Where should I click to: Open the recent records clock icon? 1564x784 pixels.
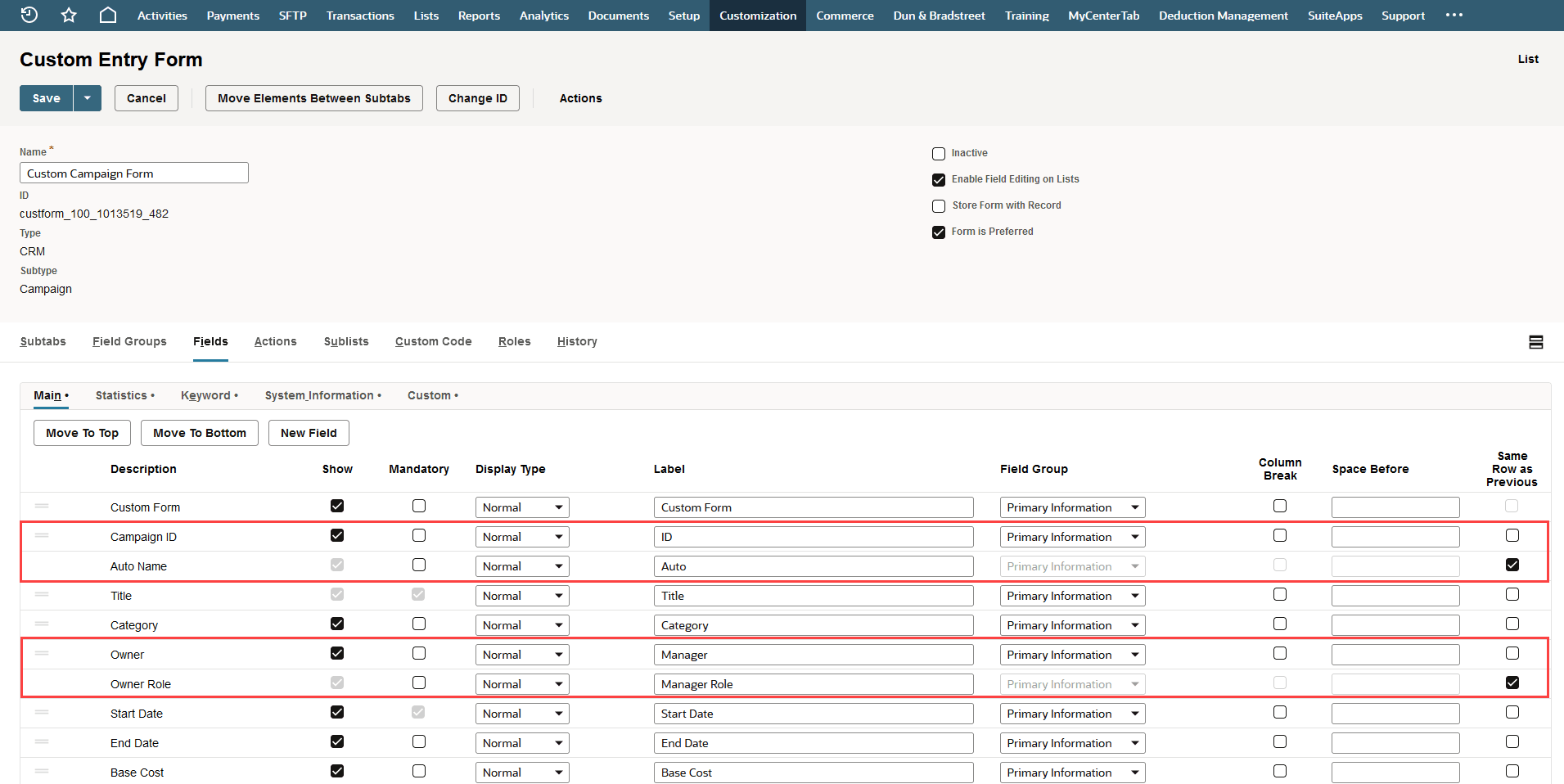[29, 15]
